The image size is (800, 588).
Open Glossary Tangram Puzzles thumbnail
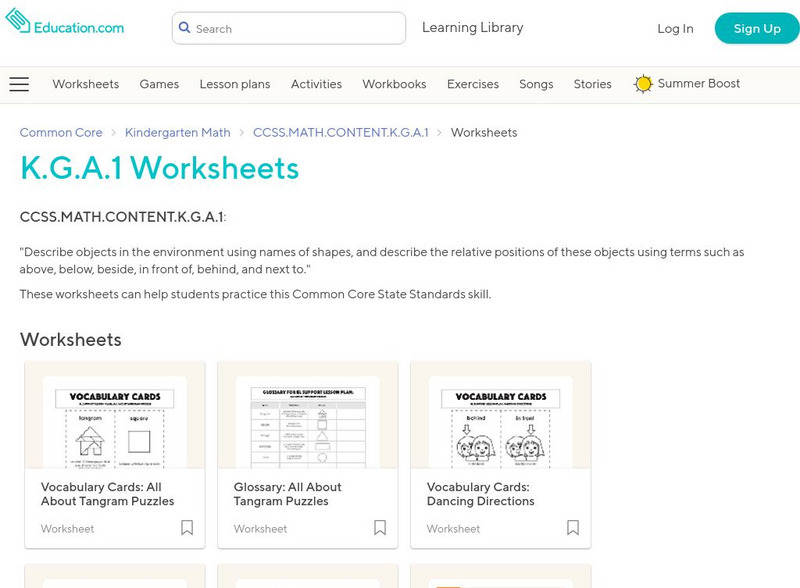pyautogui.click(x=308, y=415)
